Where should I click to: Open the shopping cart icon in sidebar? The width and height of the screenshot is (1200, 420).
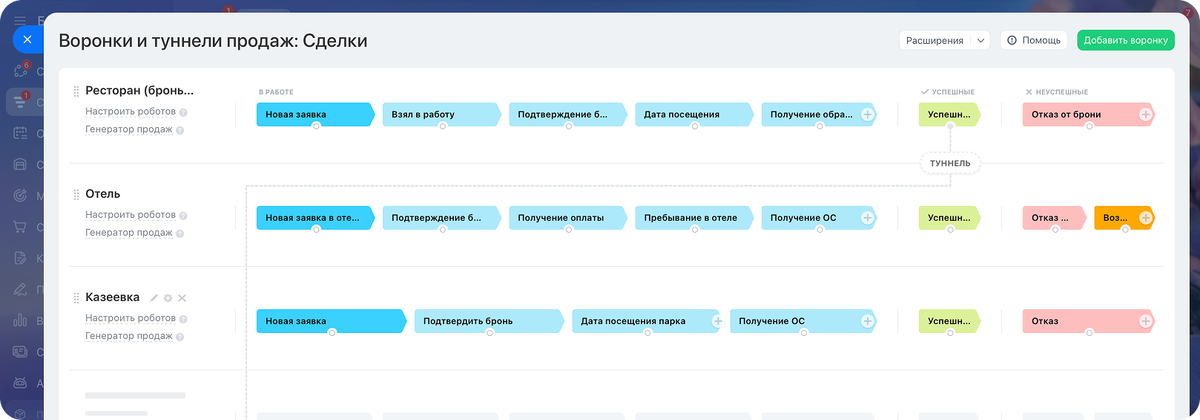pyautogui.click(x=20, y=227)
